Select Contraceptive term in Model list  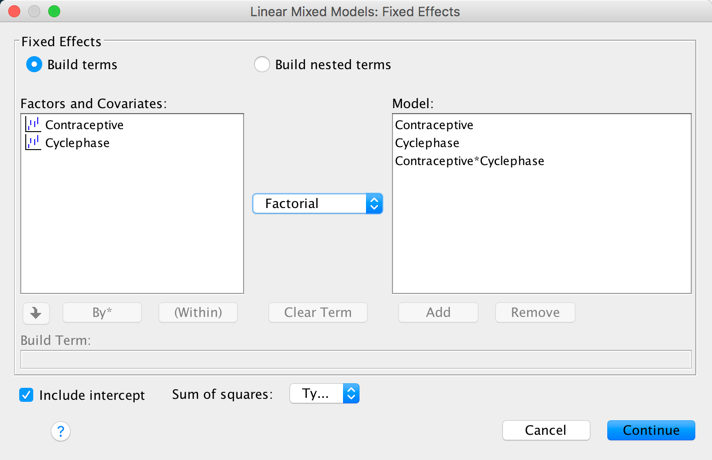coord(434,125)
